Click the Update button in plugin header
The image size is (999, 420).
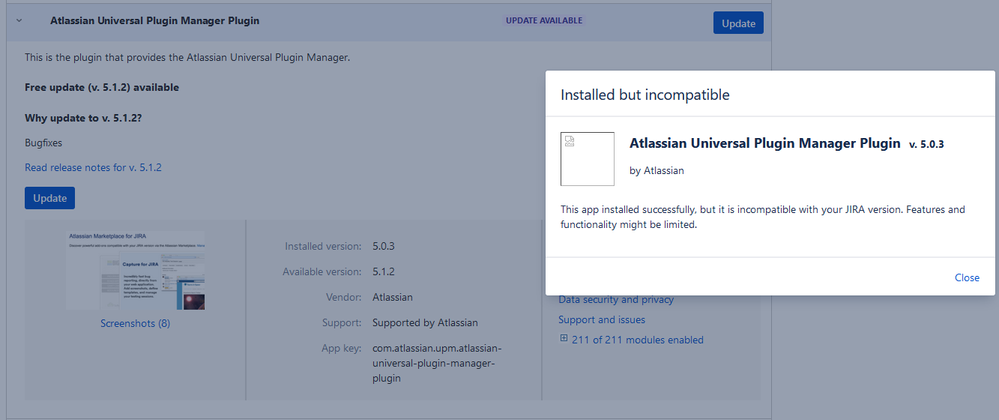(738, 24)
